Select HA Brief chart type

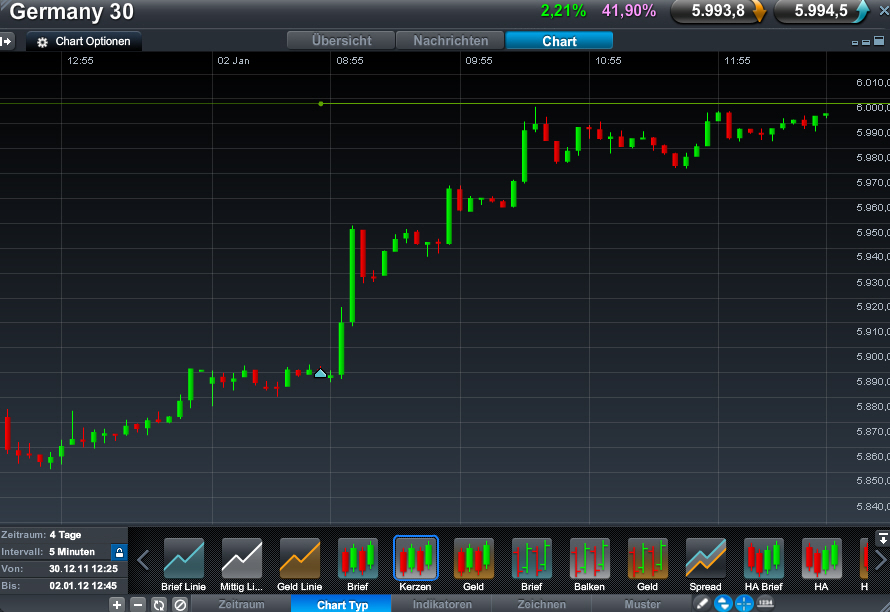pos(763,565)
